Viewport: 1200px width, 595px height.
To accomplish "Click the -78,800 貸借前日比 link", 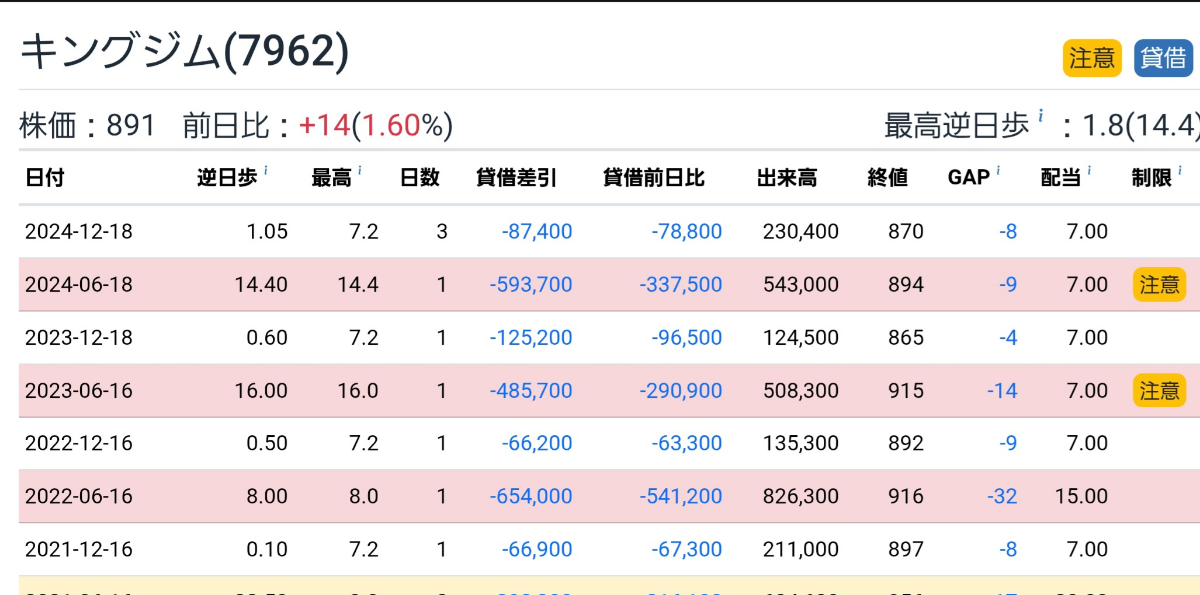I will [686, 232].
